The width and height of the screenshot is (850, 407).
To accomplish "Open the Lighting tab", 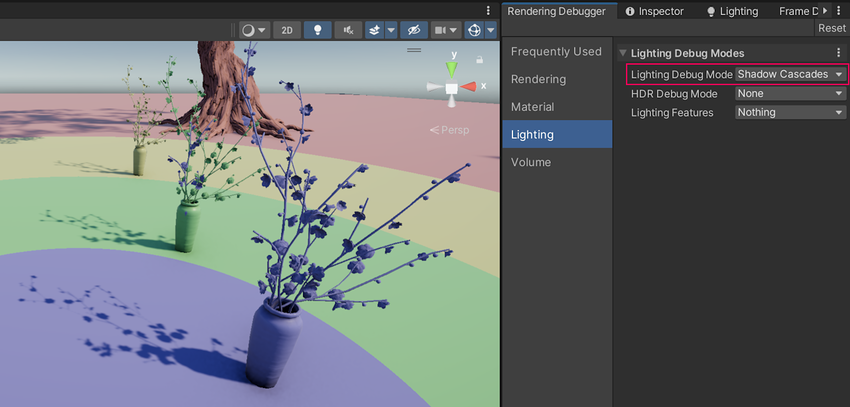I will coord(732,11).
